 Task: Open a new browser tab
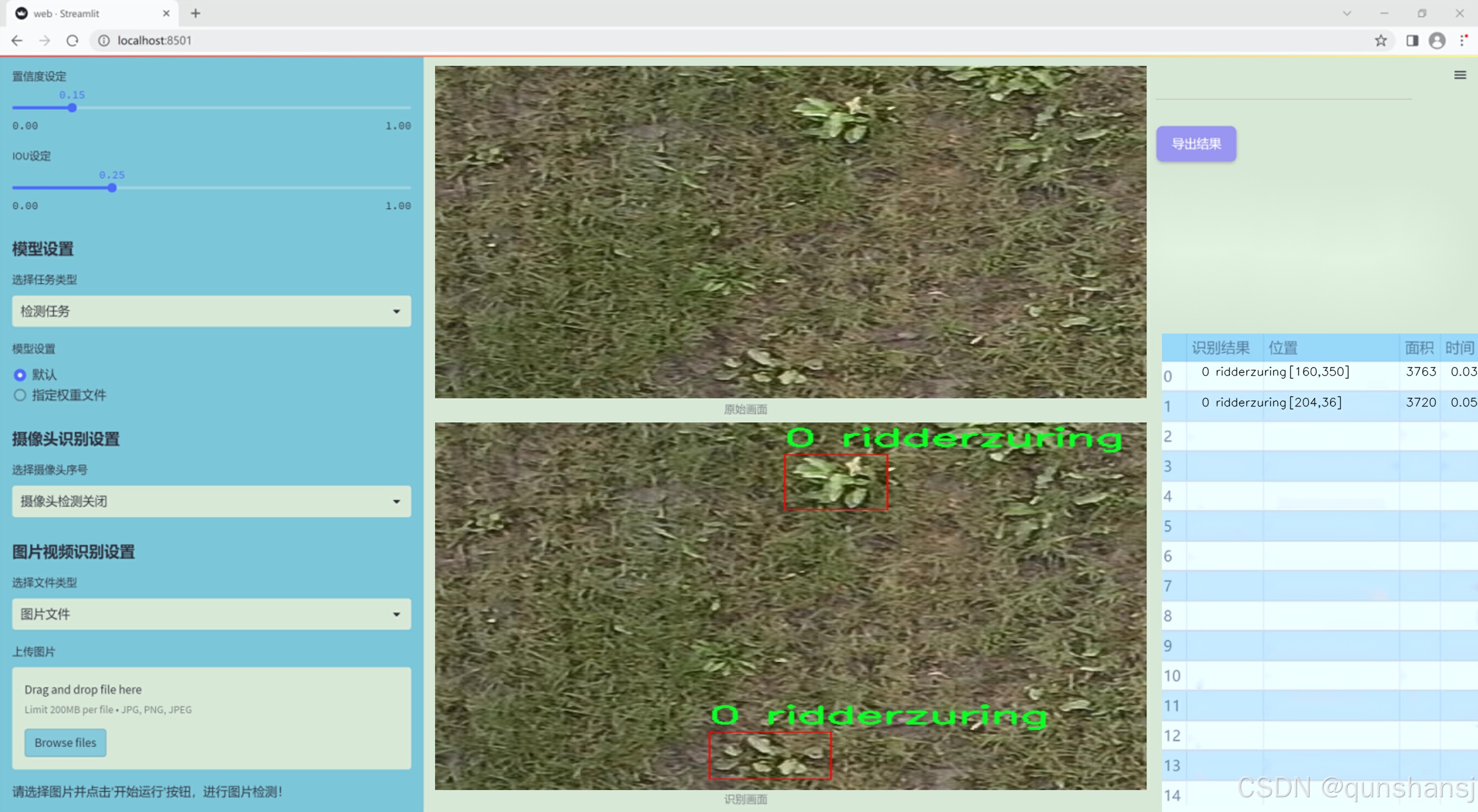196,13
